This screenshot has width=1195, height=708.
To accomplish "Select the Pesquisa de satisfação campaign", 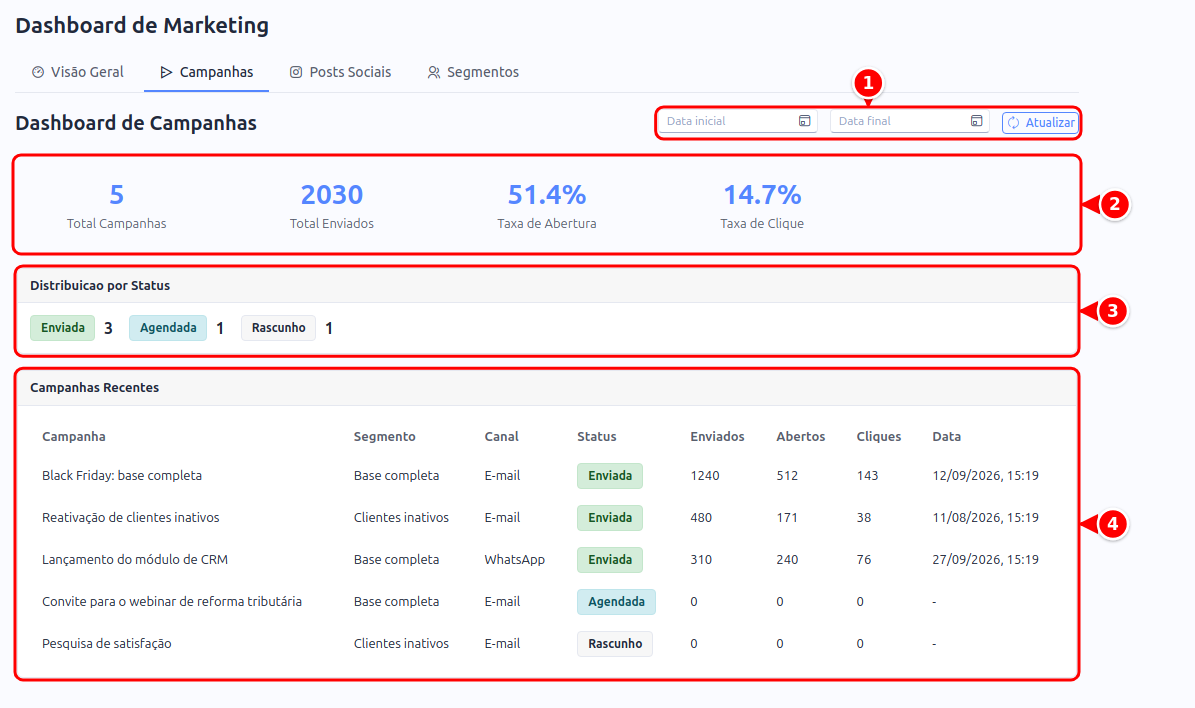I will click(107, 643).
